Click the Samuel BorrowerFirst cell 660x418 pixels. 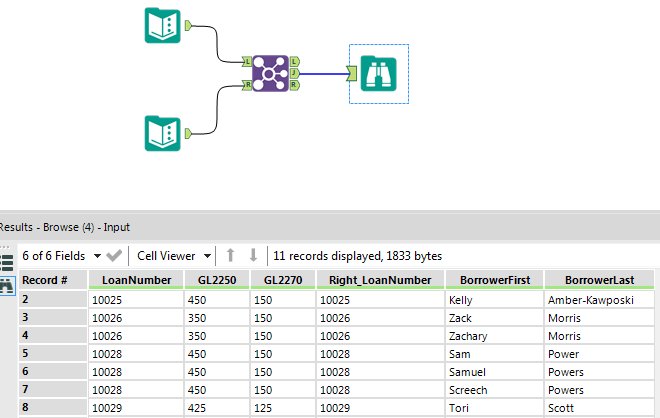coord(495,372)
